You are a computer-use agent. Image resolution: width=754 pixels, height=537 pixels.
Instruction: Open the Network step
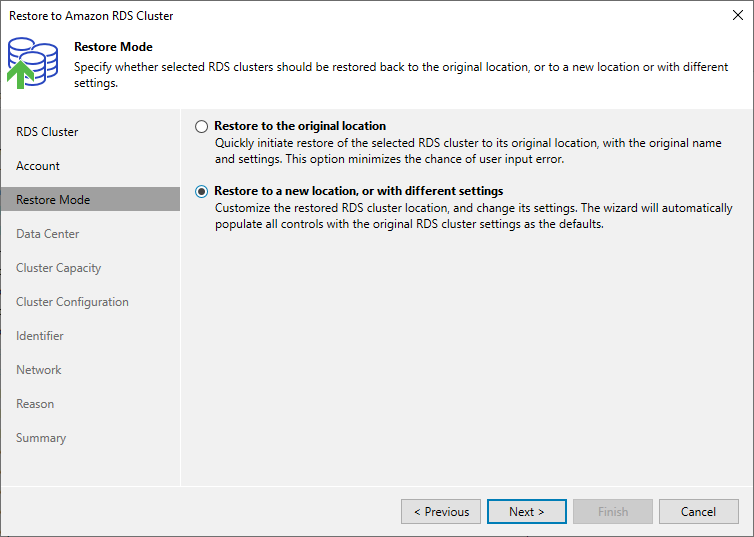(x=39, y=370)
